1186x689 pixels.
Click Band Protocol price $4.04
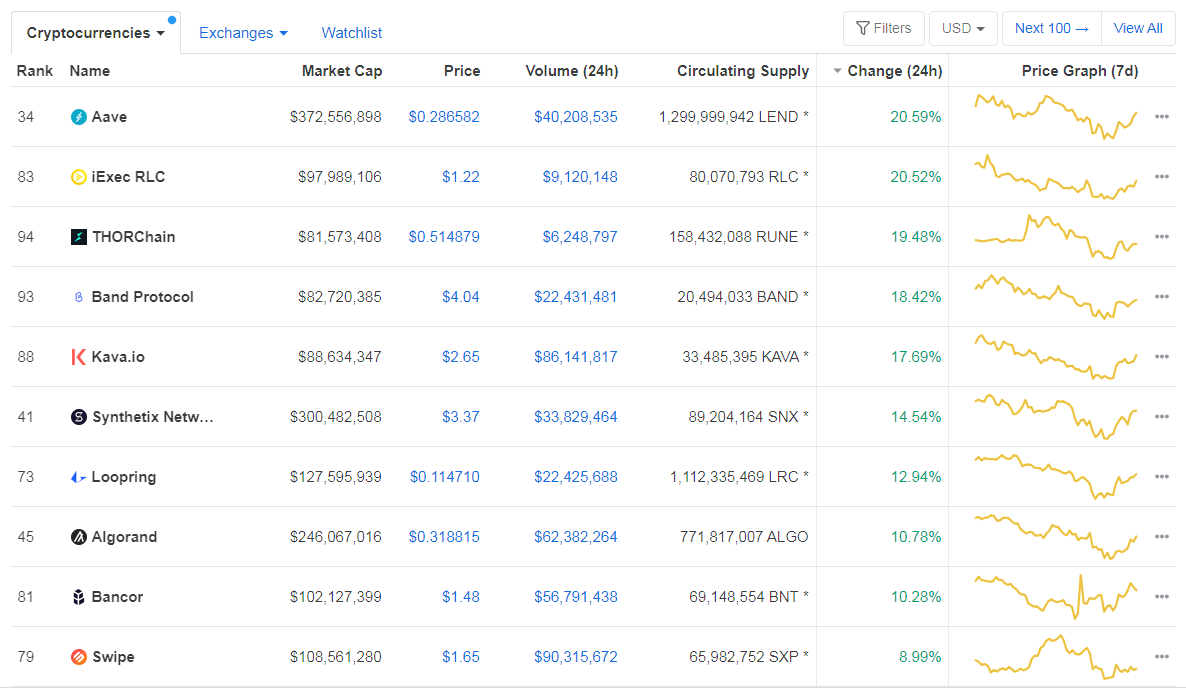[461, 297]
